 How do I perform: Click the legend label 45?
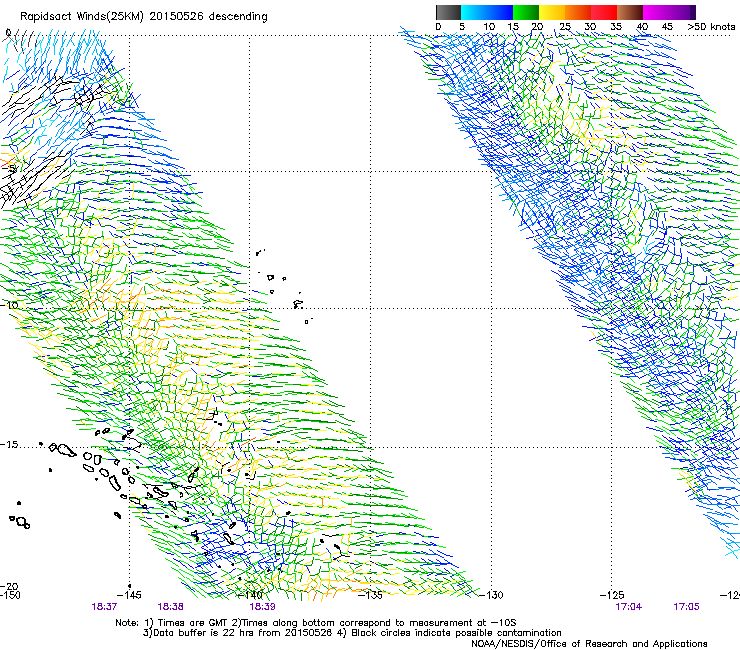coord(667,27)
